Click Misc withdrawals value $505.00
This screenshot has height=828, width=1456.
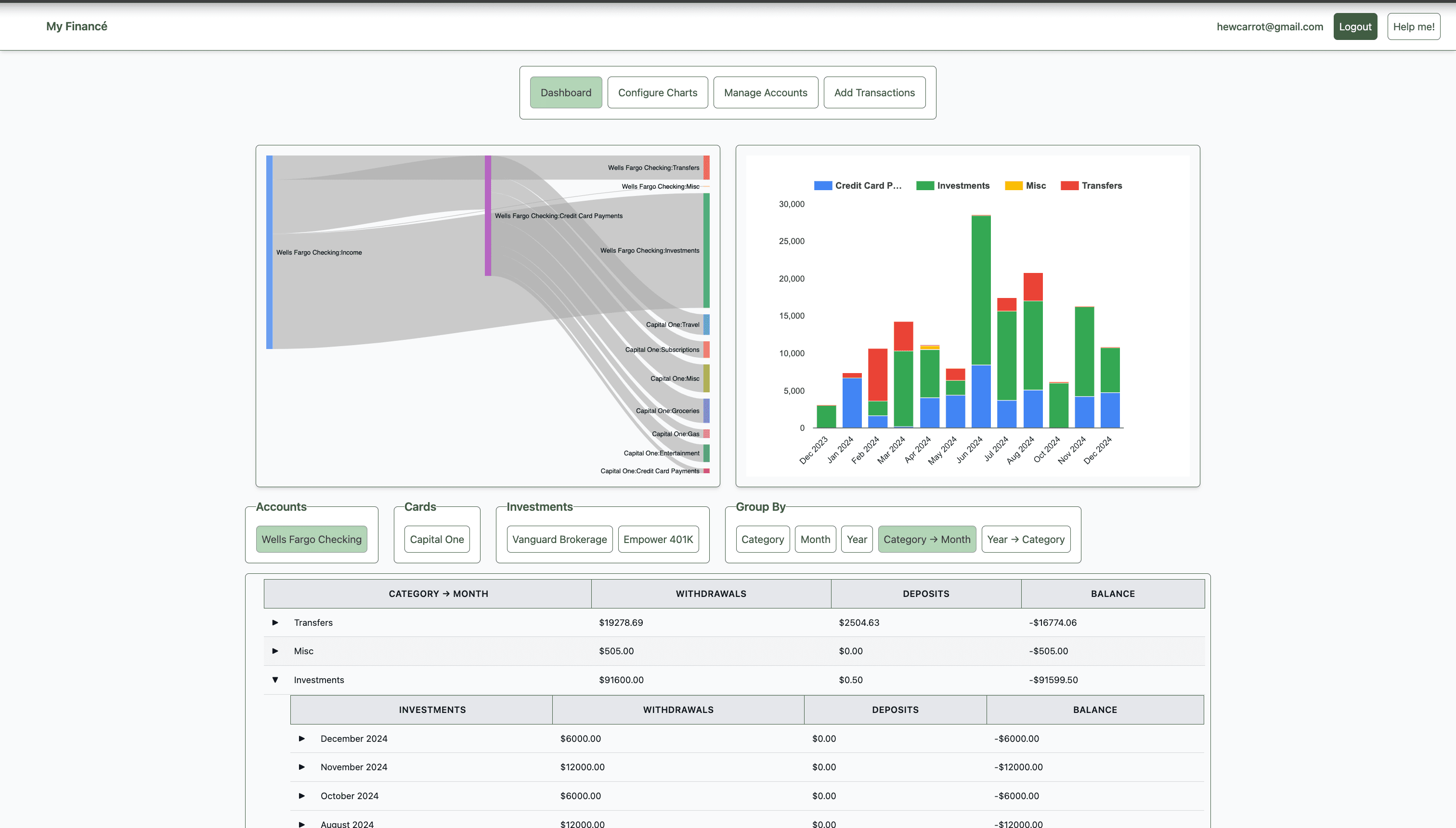coord(616,651)
